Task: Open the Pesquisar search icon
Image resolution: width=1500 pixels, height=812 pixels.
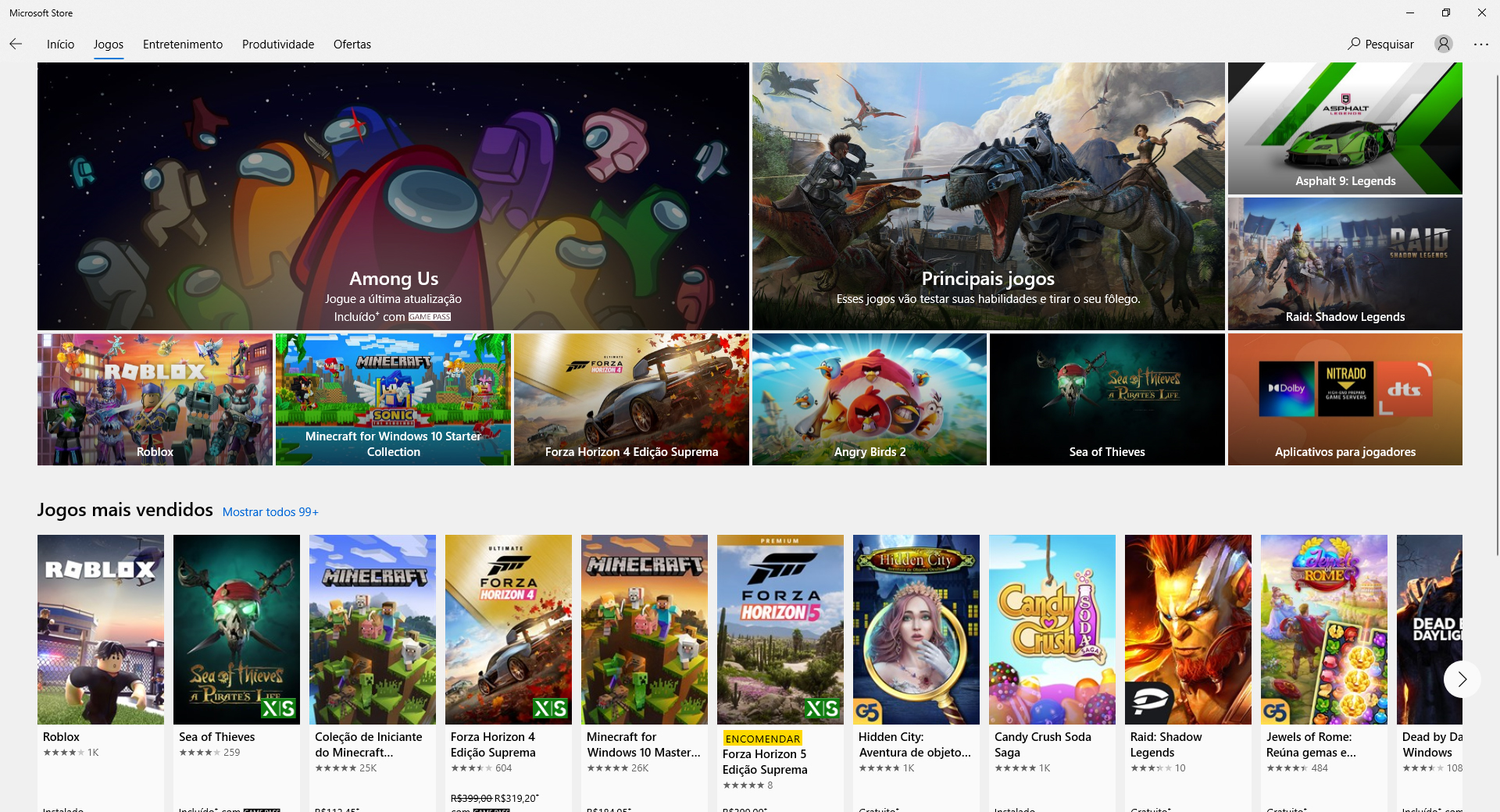Action: pyautogui.click(x=1354, y=44)
